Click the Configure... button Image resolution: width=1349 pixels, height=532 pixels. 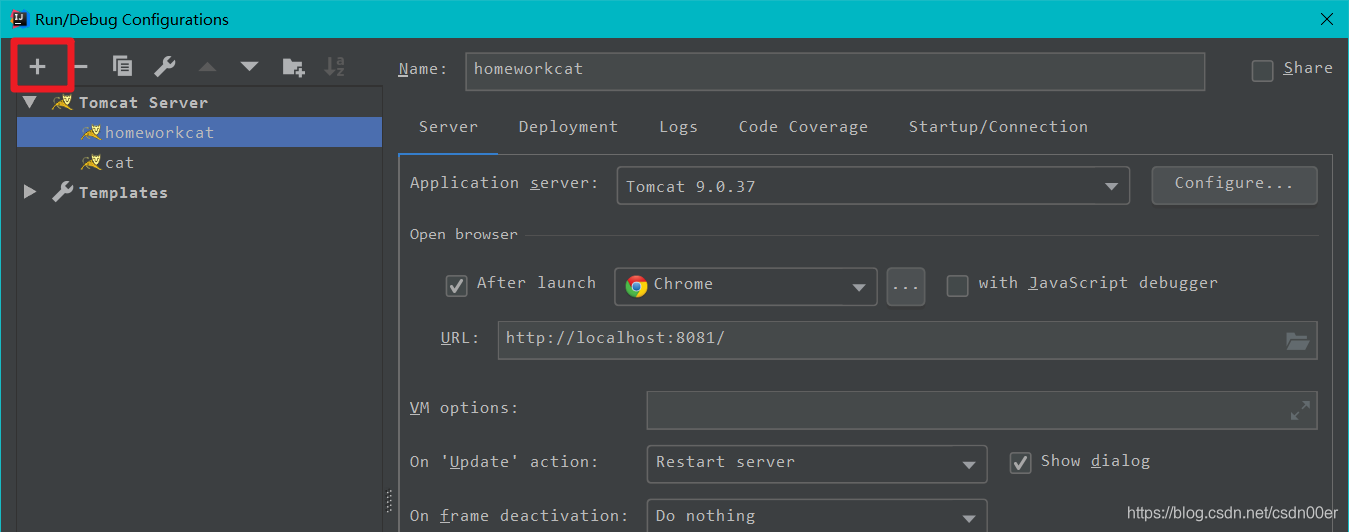pyautogui.click(x=1234, y=185)
